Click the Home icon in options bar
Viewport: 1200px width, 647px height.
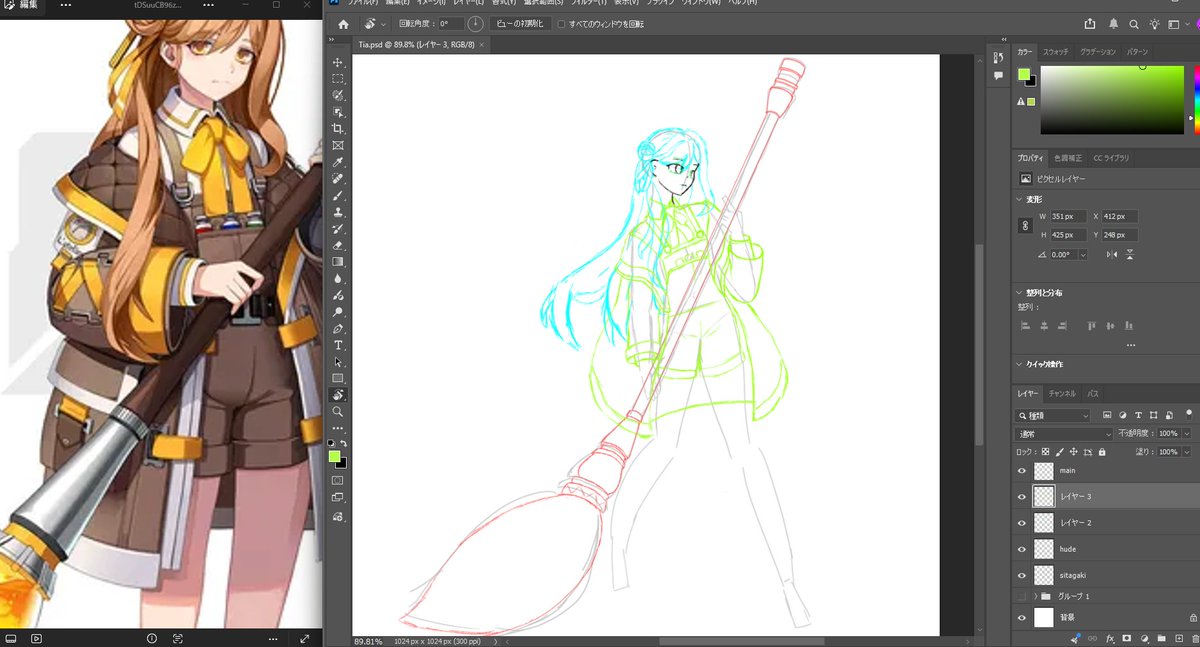pos(343,23)
